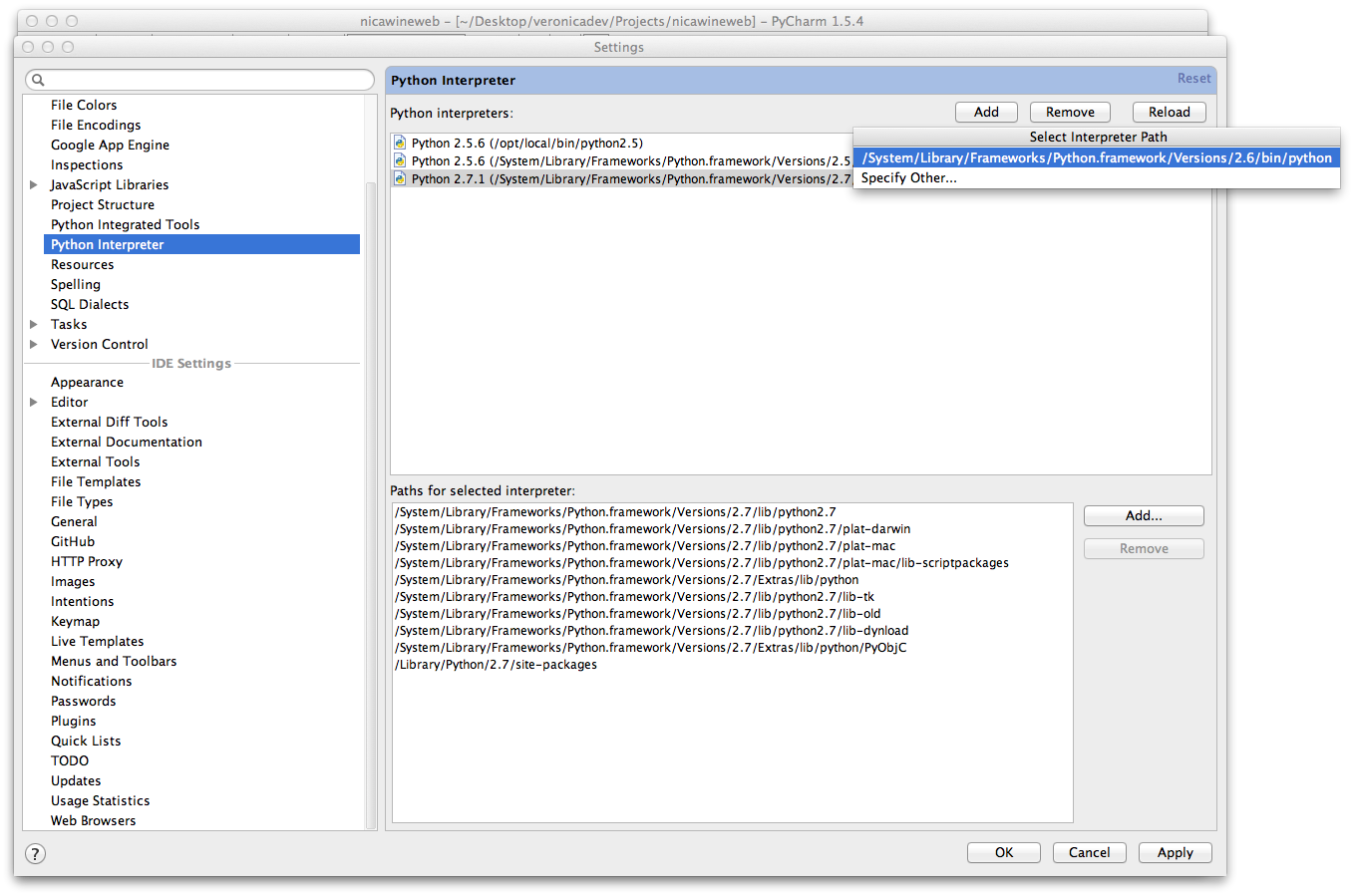Image resolution: width=1354 pixels, height=896 pixels.
Task: Open General IDE settings
Action: tap(75, 521)
